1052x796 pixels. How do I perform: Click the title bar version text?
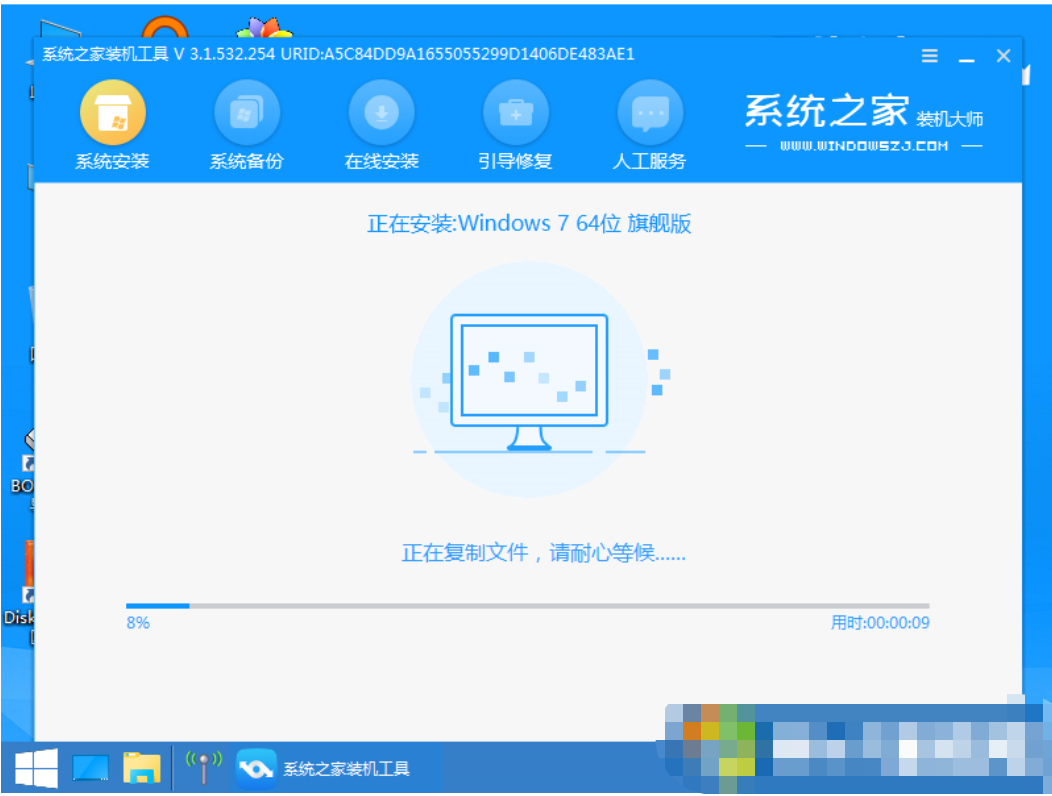click(339, 54)
